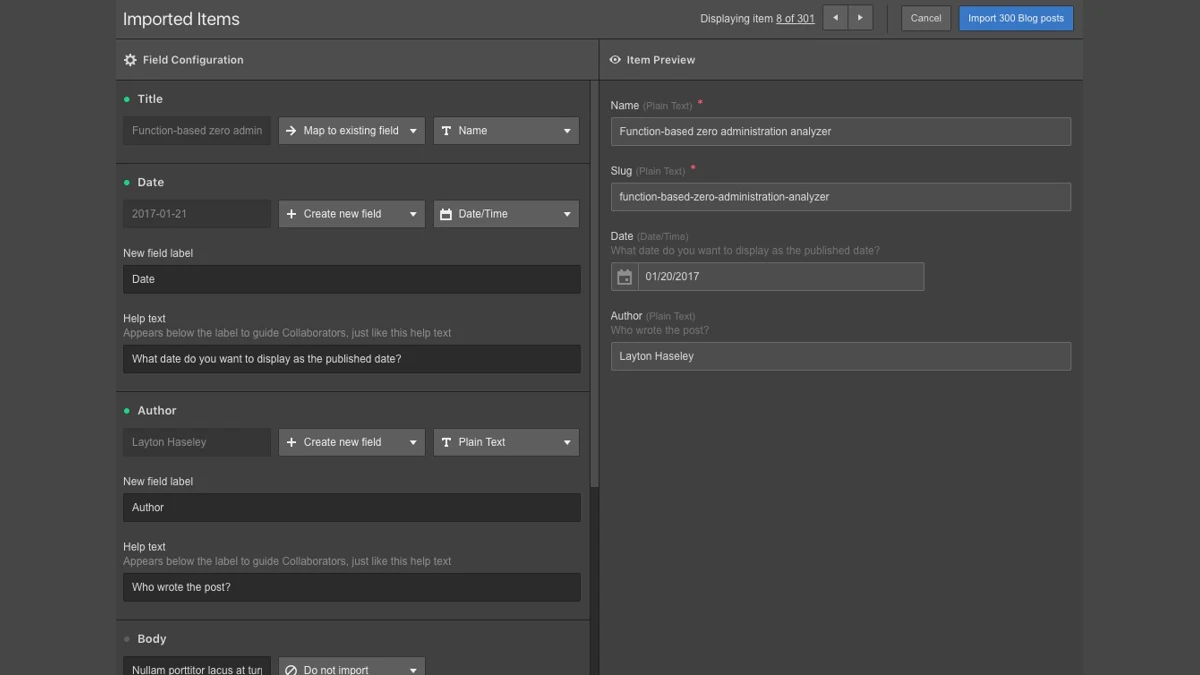This screenshot has height=675, width=1200.
Task: Click the green status dot beside Date
Action: click(127, 183)
